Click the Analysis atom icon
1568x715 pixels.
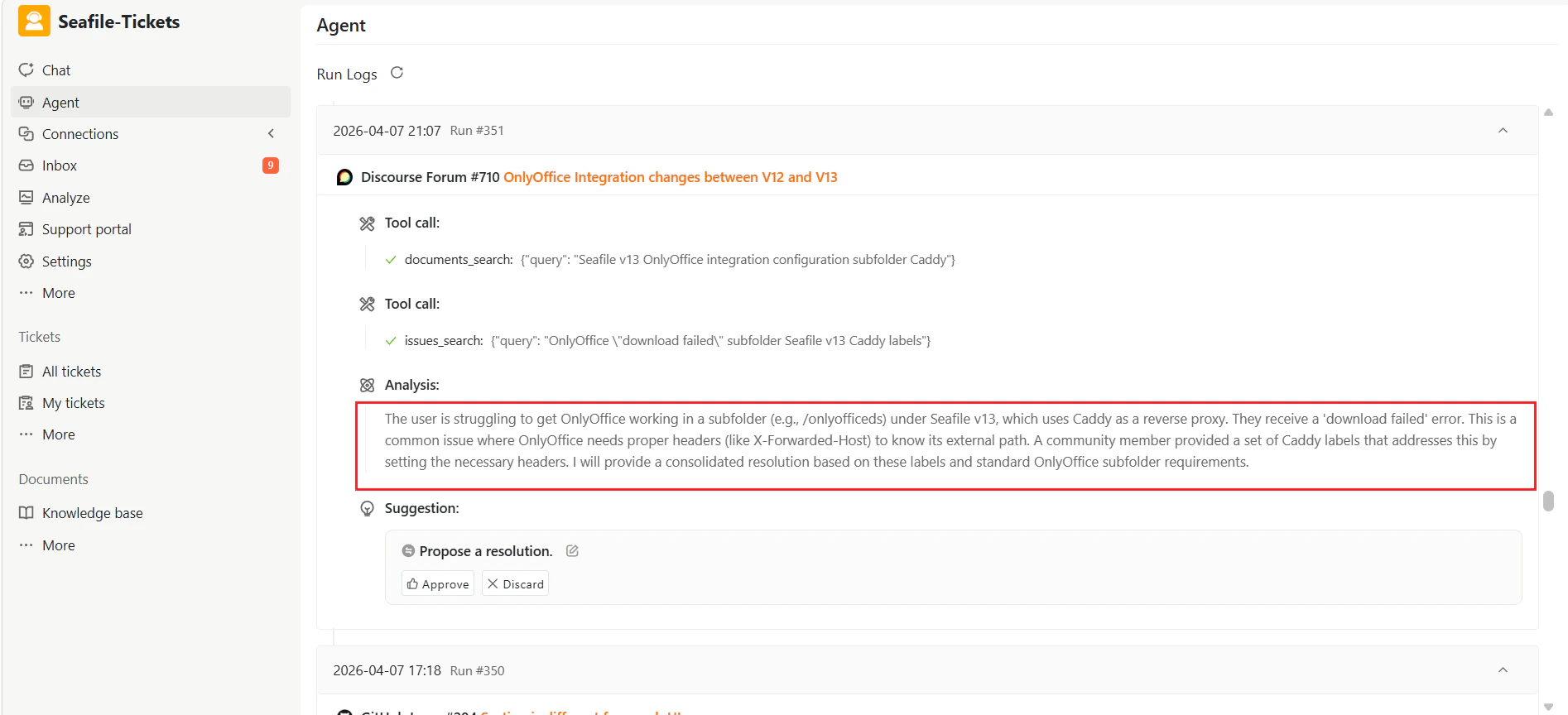pos(368,385)
